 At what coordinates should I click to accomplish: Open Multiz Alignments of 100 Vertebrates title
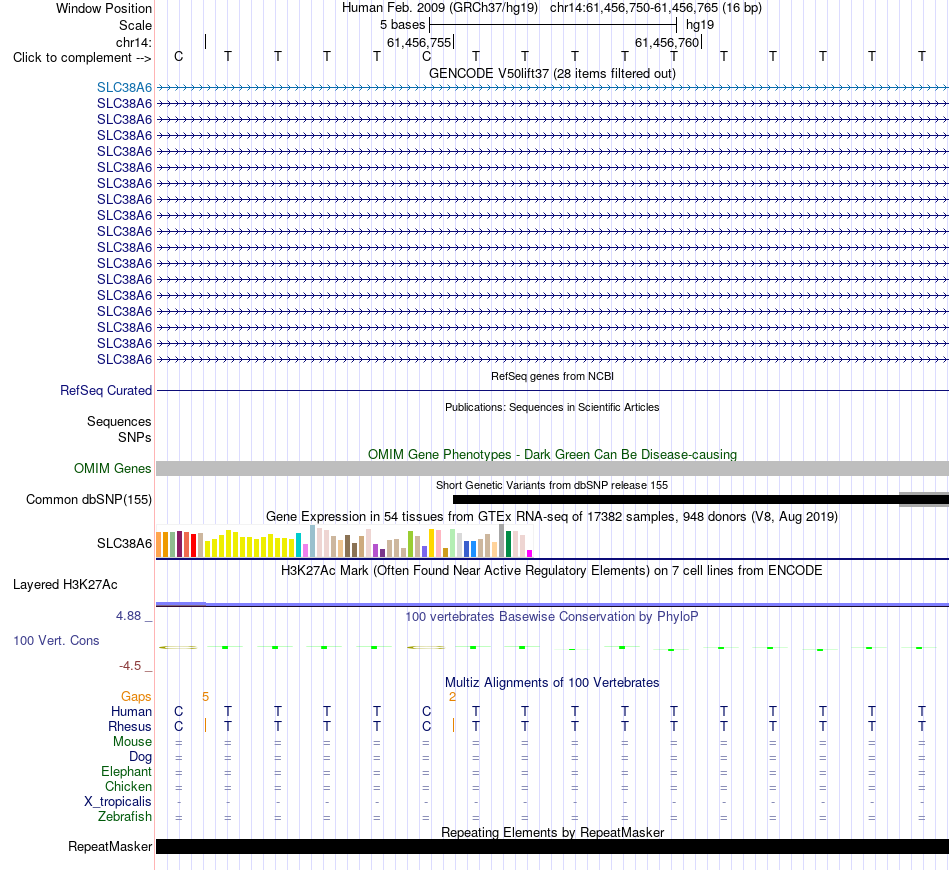[x=552, y=683]
